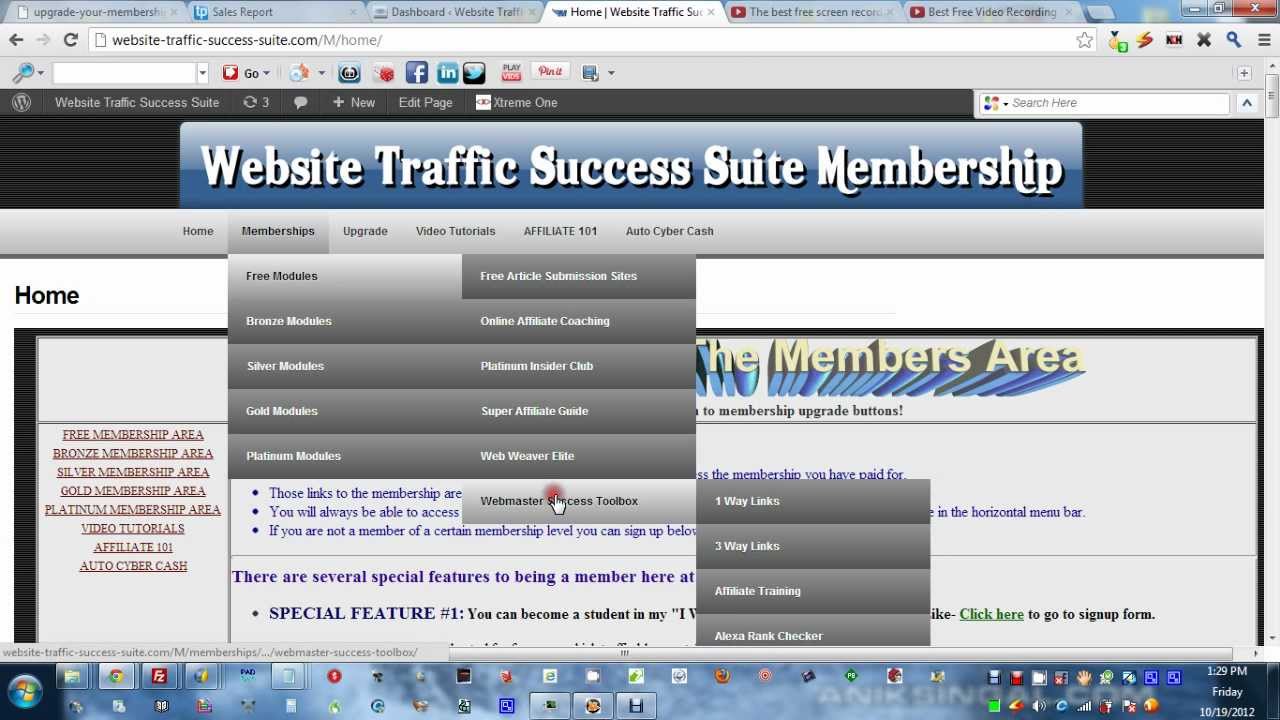This screenshot has width=1280, height=720.
Task: Expand the toolbar search box dropdown arrow
Action: pyautogui.click(x=202, y=73)
